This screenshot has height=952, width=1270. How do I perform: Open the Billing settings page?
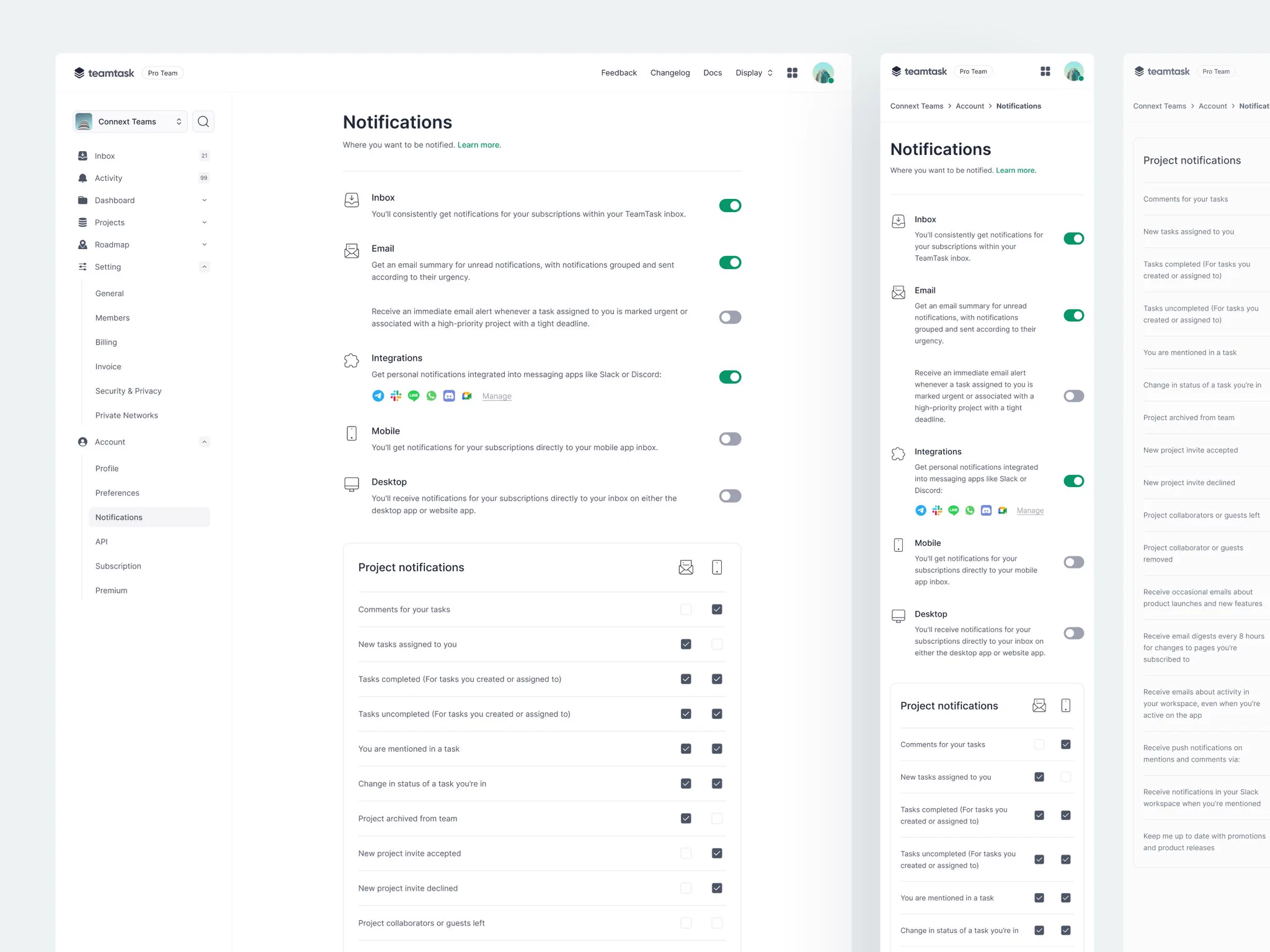pos(106,342)
